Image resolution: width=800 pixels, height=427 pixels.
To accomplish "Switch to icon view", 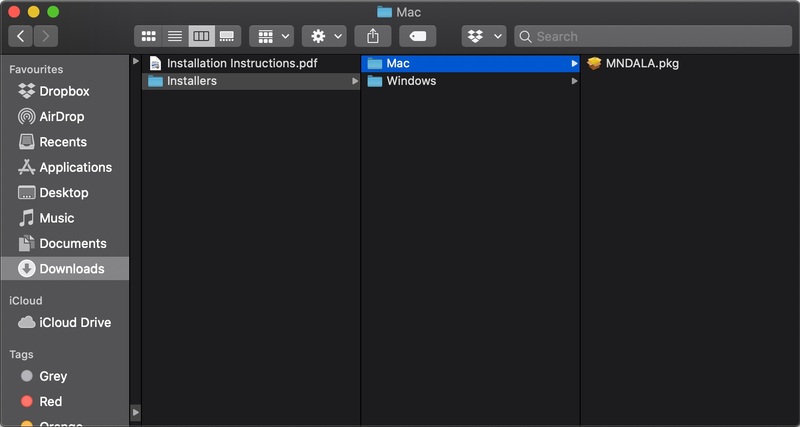I will pos(148,36).
